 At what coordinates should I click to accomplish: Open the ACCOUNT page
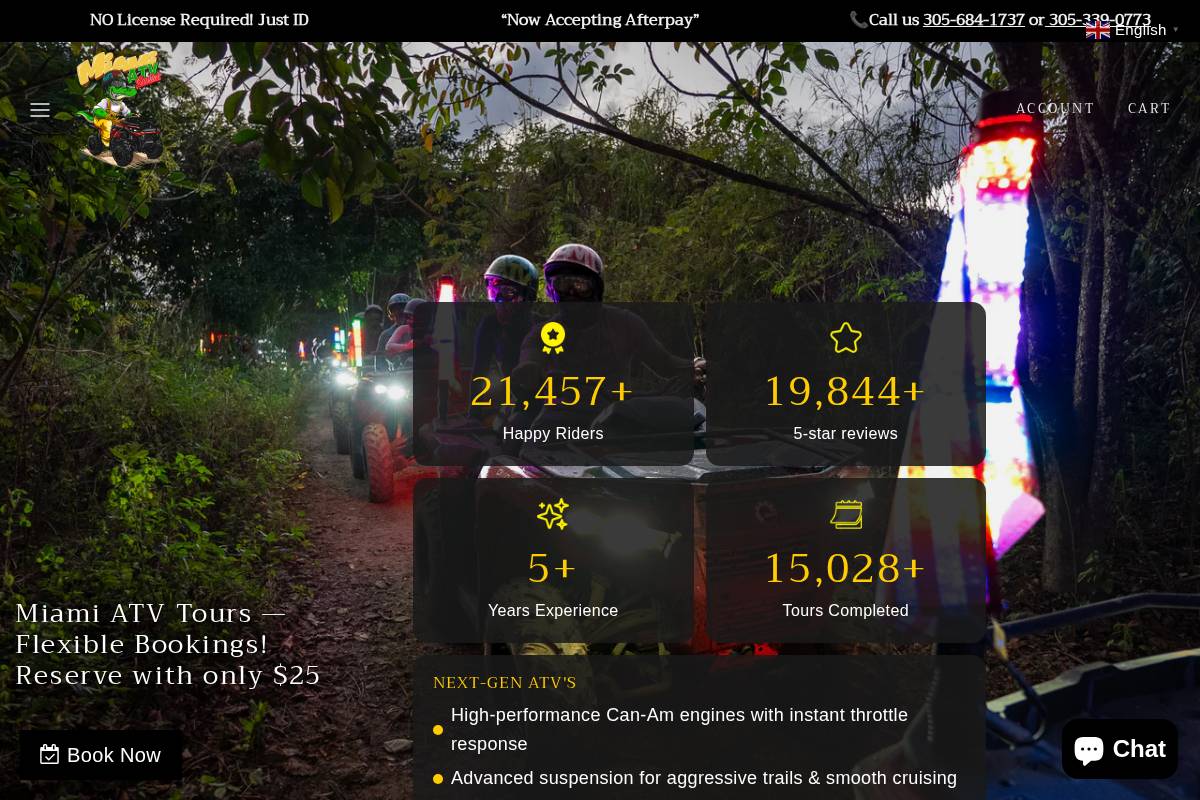[1055, 109]
